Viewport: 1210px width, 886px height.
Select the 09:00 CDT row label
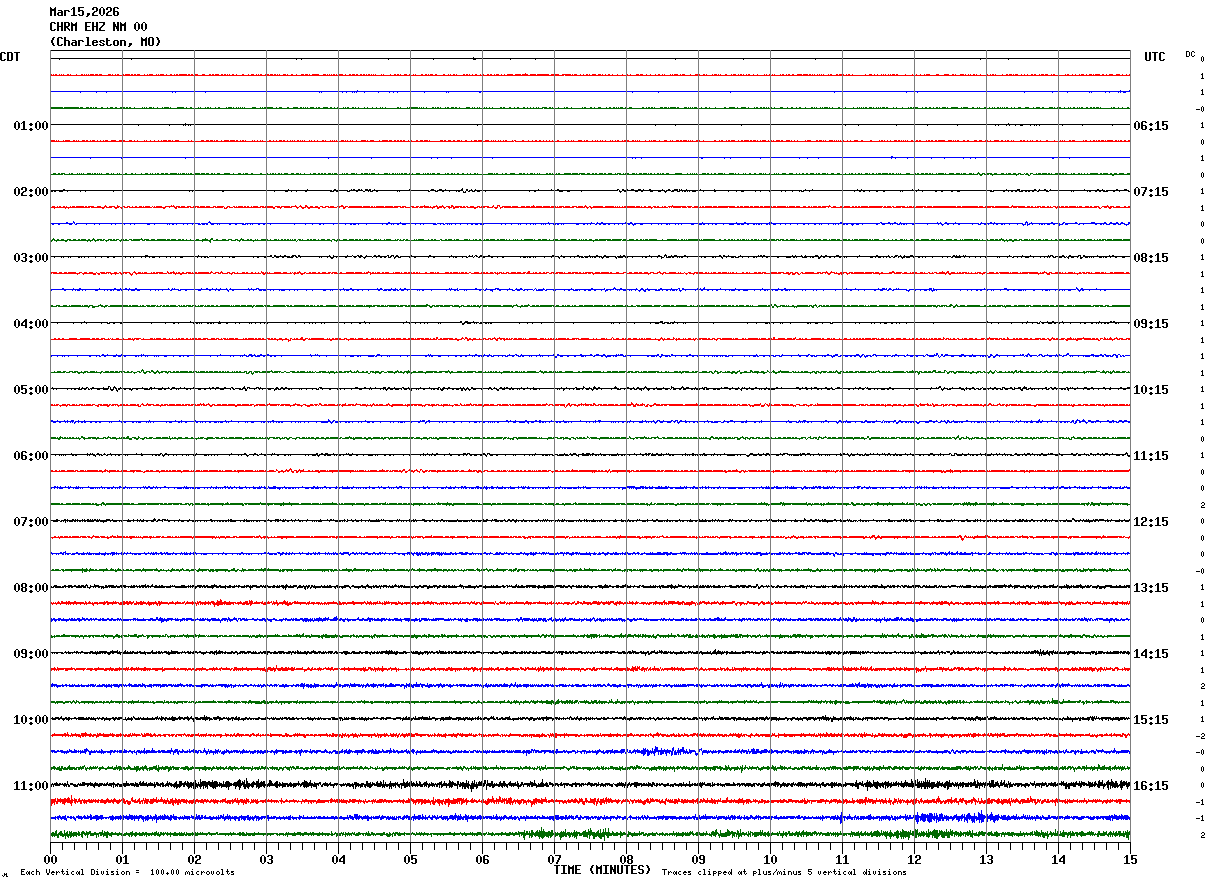31,654
